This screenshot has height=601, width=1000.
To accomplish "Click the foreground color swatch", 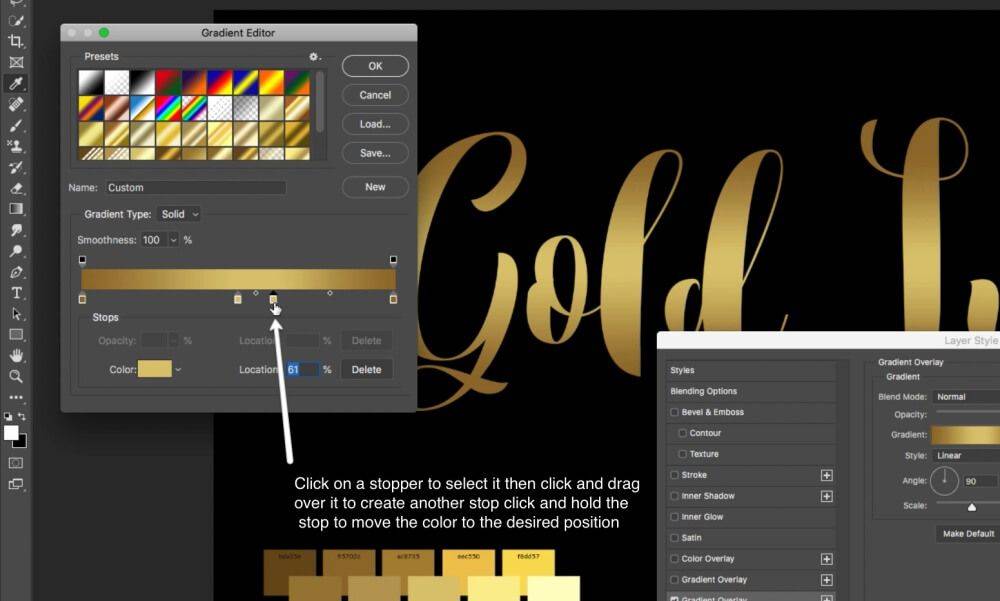I will (x=11, y=433).
